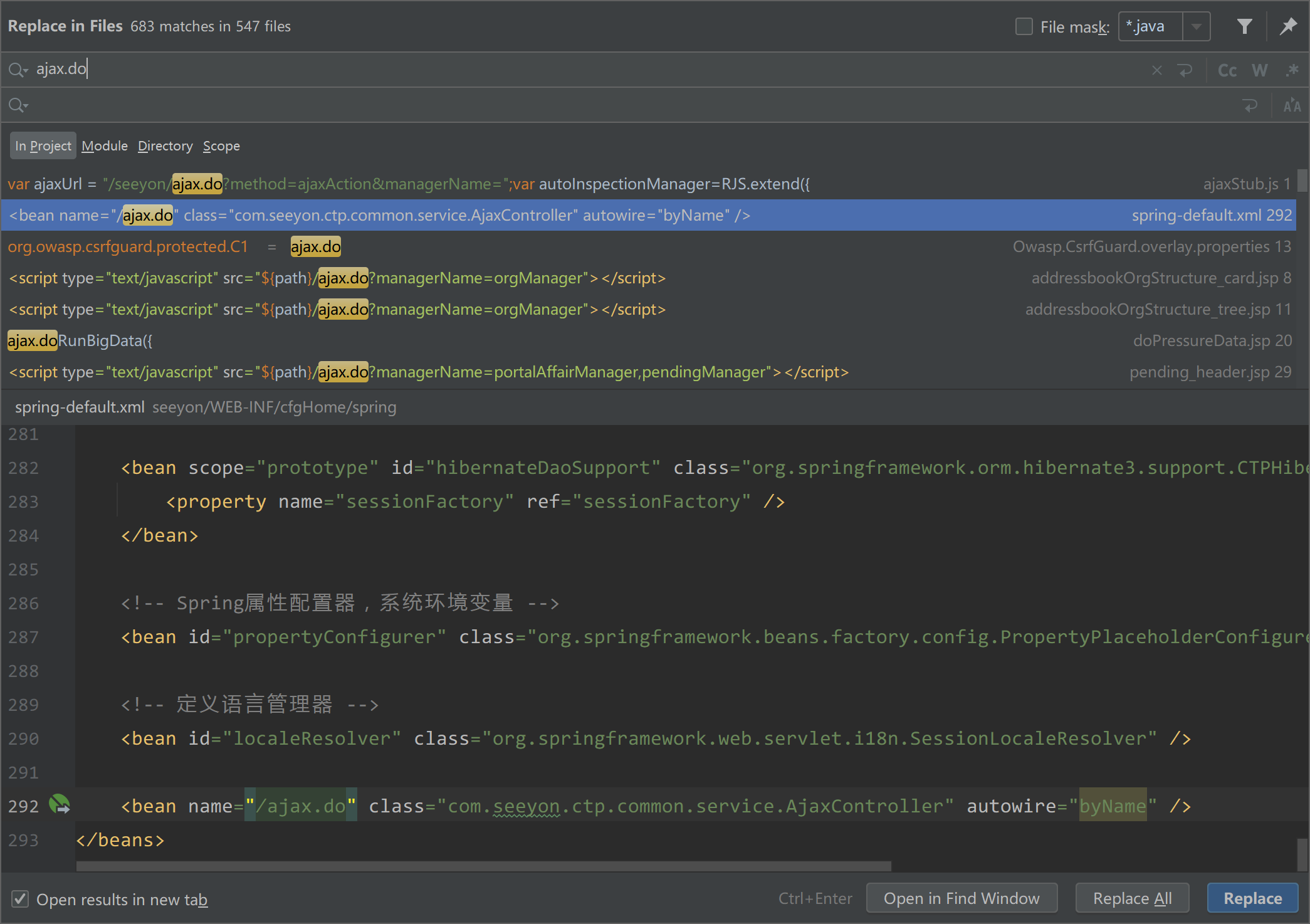Click new line icon in search field
The height and width of the screenshot is (924, 1310).
tap(1185, 70)
